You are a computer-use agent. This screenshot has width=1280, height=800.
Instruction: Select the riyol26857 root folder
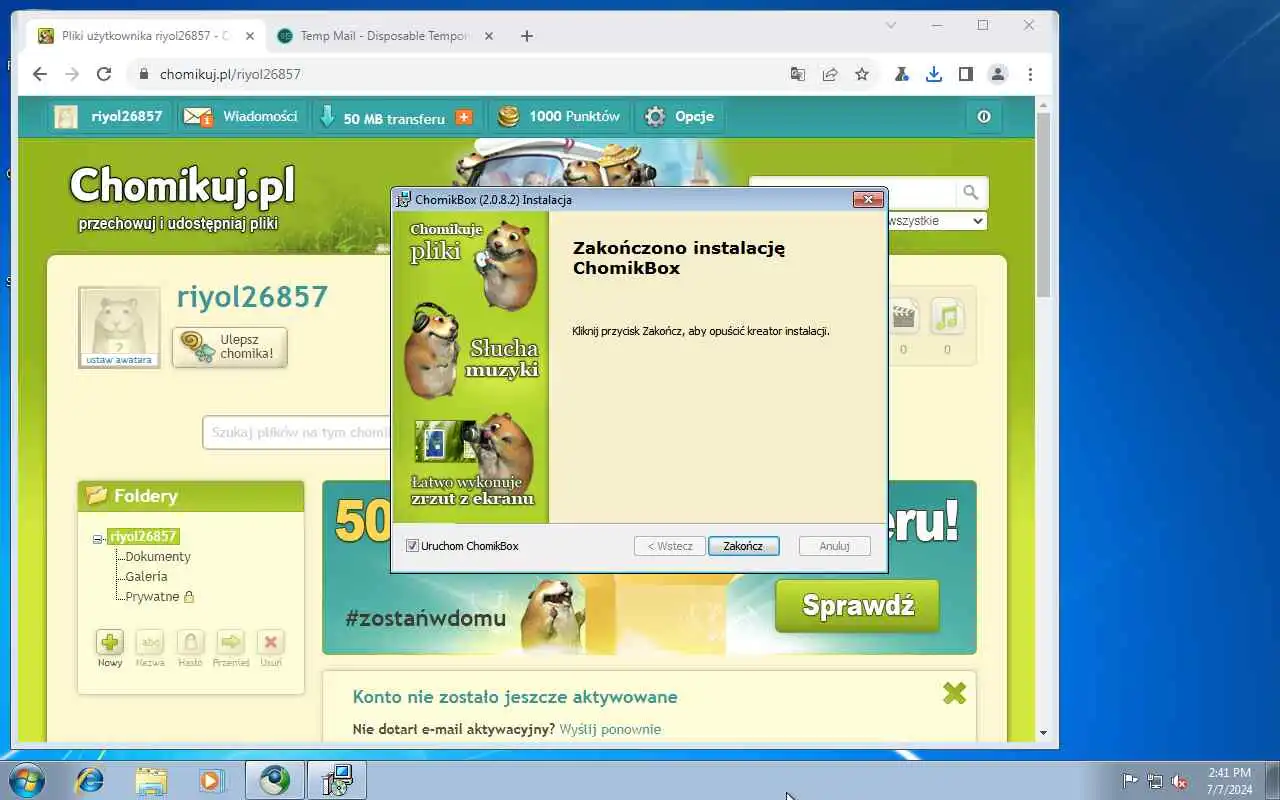[143, 536]
